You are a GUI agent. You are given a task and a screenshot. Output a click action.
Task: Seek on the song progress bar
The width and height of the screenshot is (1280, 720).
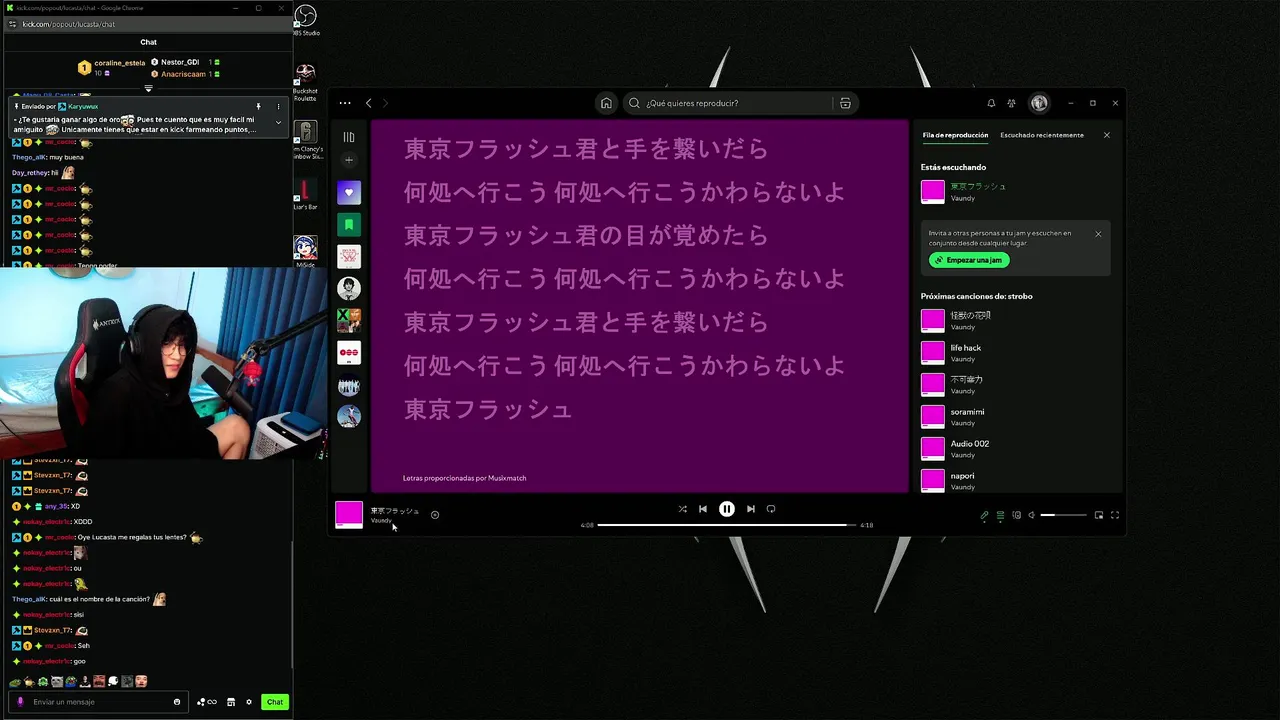click(x=727, y=525)
